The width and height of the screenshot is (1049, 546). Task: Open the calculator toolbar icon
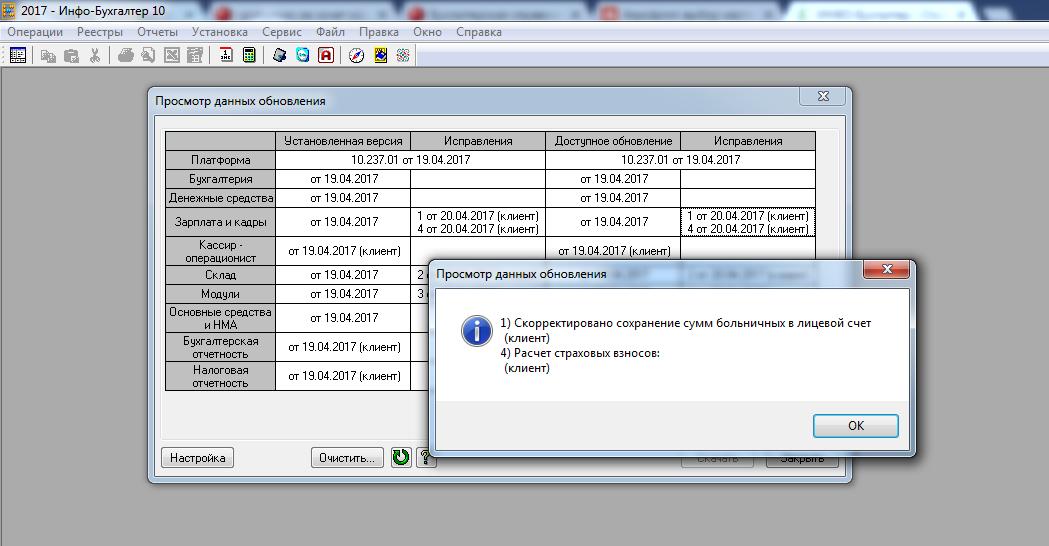[x=249, y=56]
